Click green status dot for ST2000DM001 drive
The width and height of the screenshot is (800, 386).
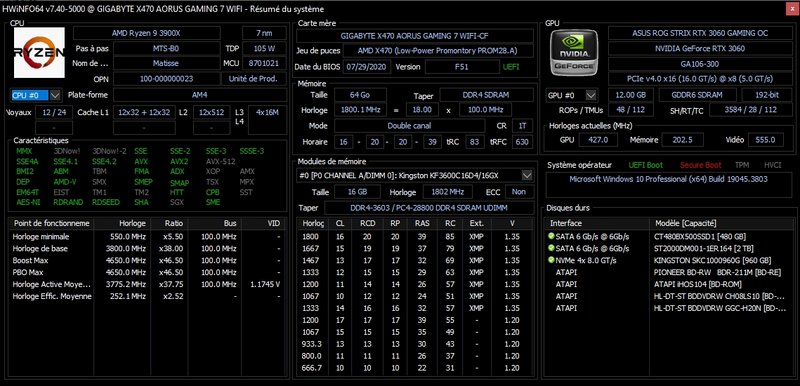tap(551, 248)
